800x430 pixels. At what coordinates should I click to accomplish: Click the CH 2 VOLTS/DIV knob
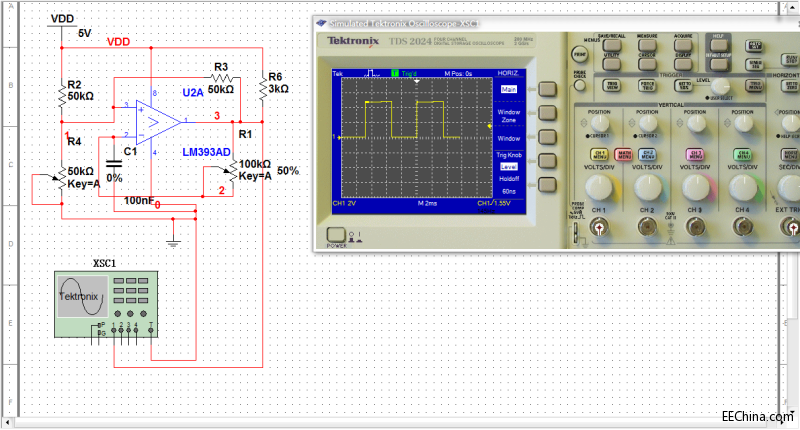pyautogui.click(x=647, y=188)
